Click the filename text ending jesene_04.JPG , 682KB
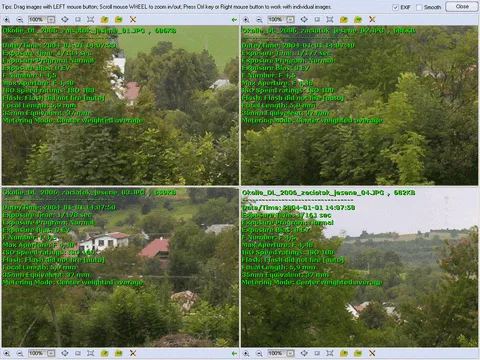480x360 pixels. tap(328, 193)
